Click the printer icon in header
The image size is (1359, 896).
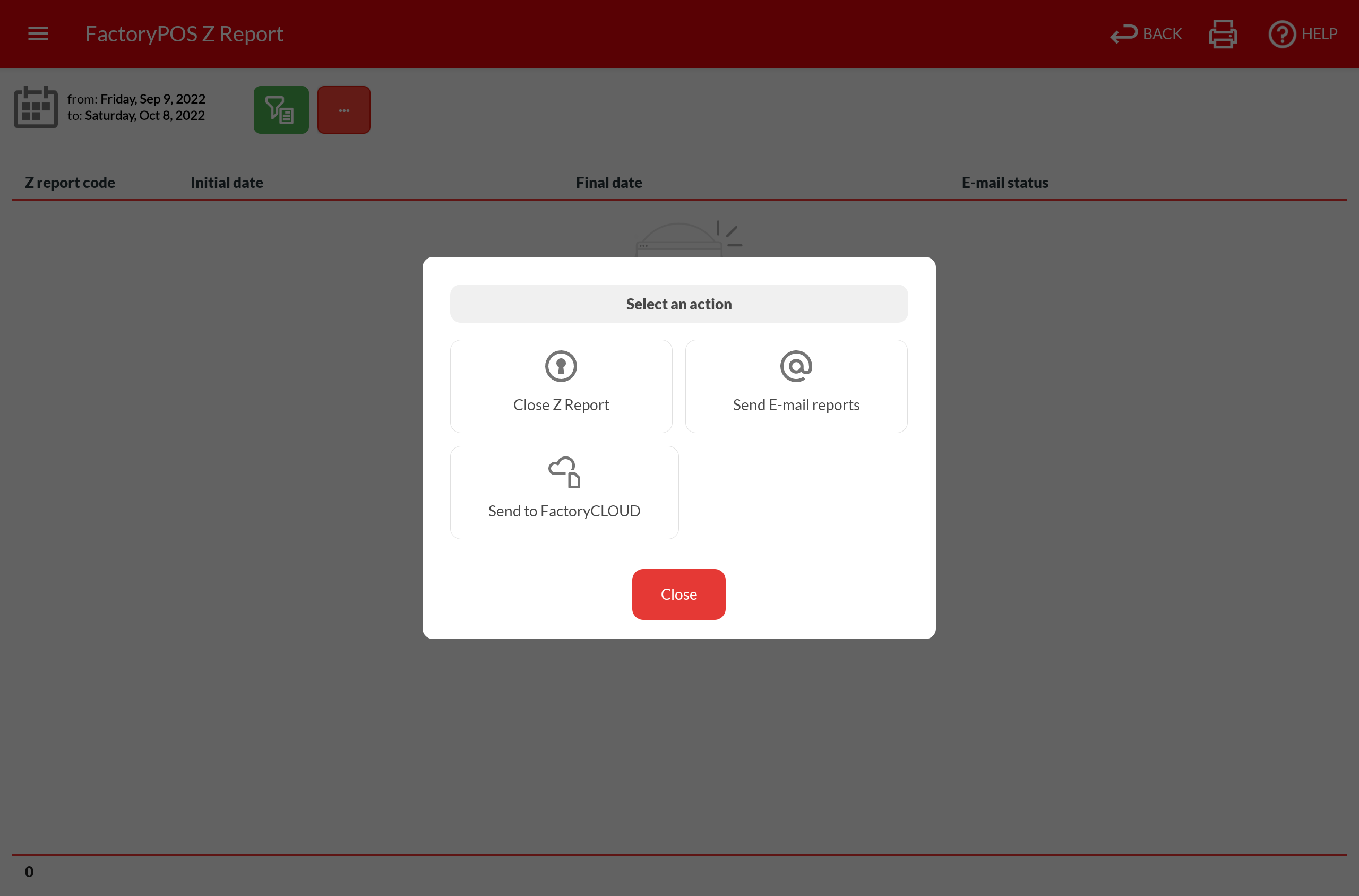pyautogui.click(x=1223, y=34)
